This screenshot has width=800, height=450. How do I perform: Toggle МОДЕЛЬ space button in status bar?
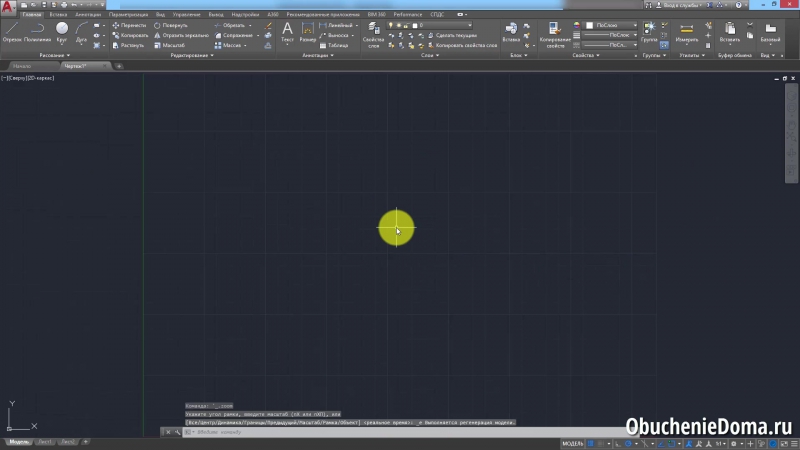pos(572,444)
